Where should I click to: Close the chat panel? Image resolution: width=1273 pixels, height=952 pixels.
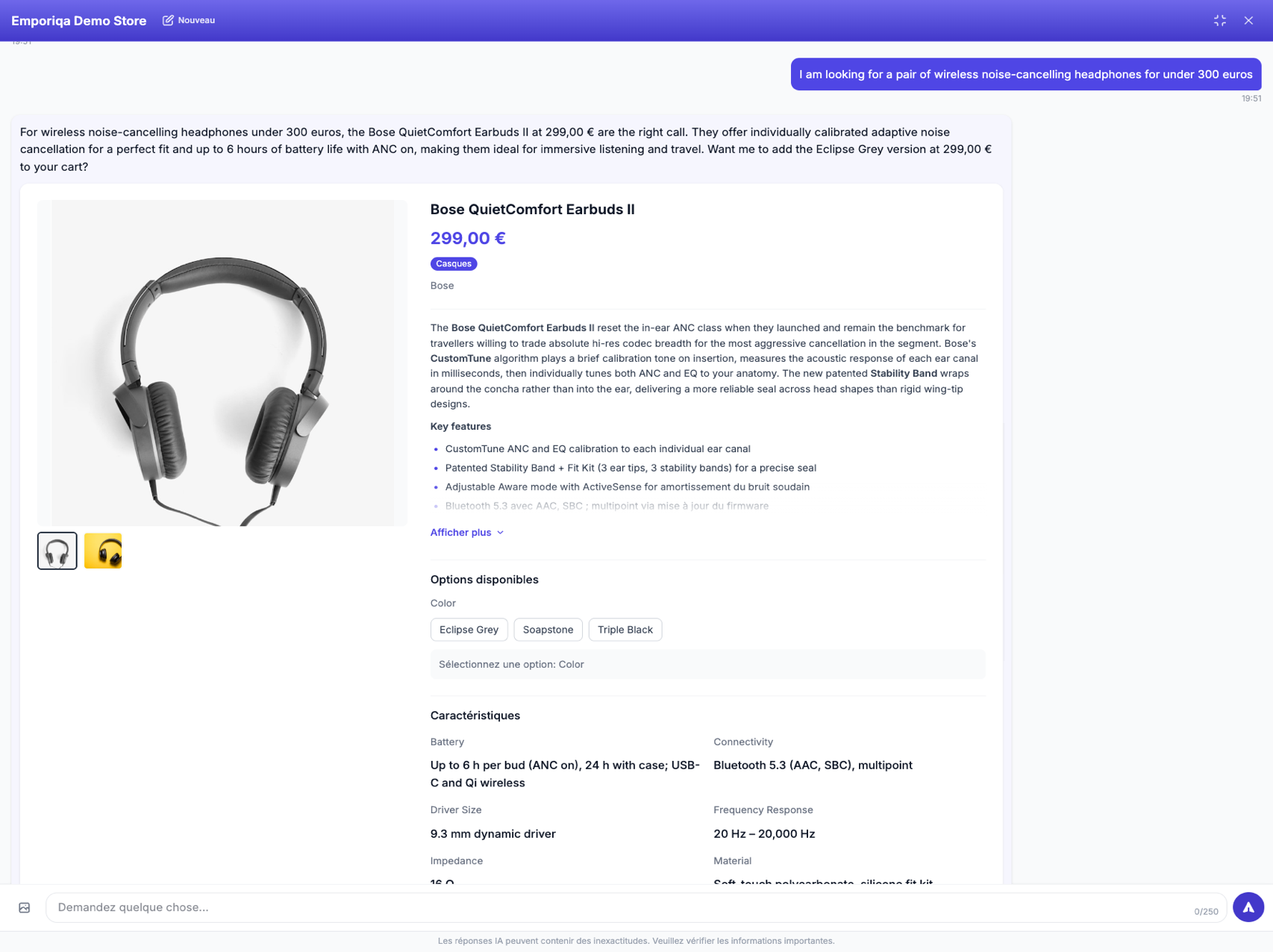(1248, 21)
